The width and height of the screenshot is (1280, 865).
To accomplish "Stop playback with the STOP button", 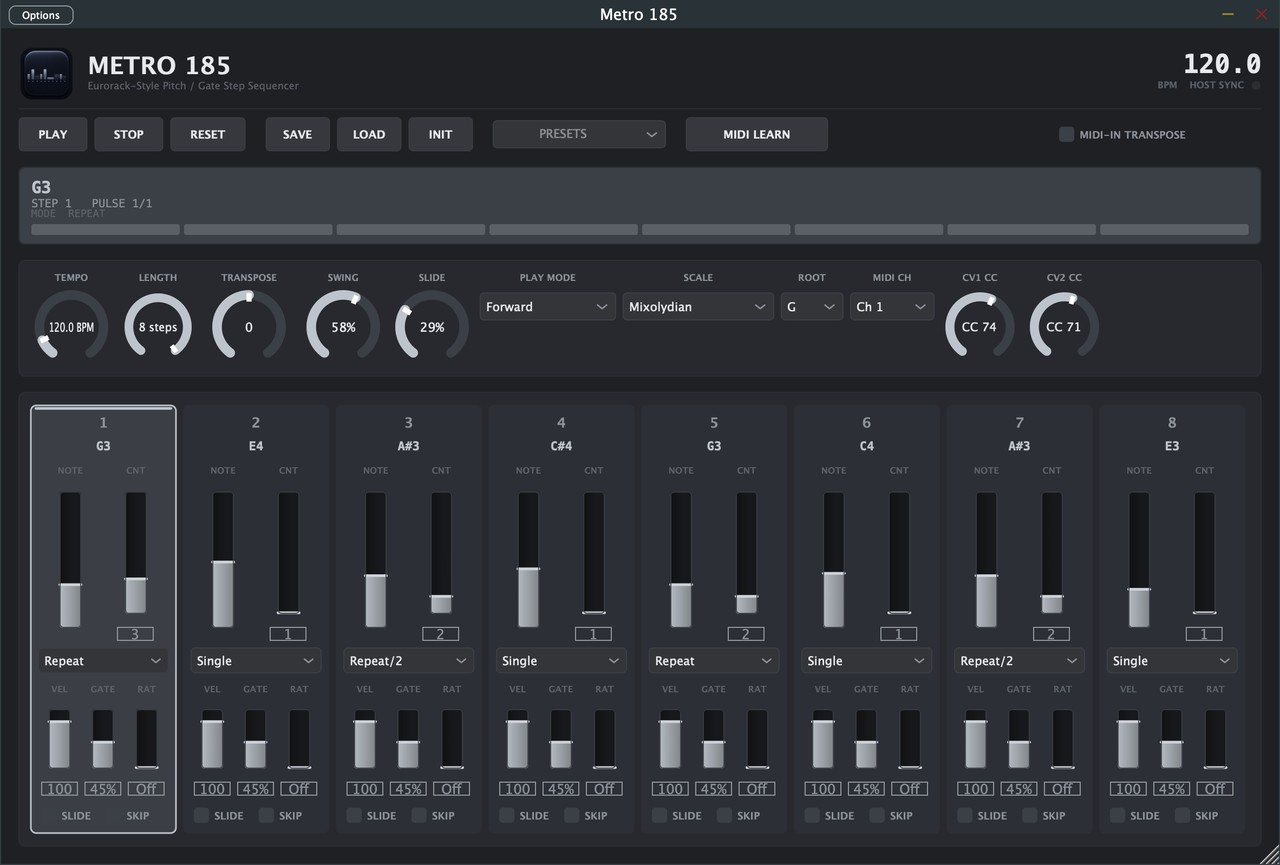I will click(129, 134).
